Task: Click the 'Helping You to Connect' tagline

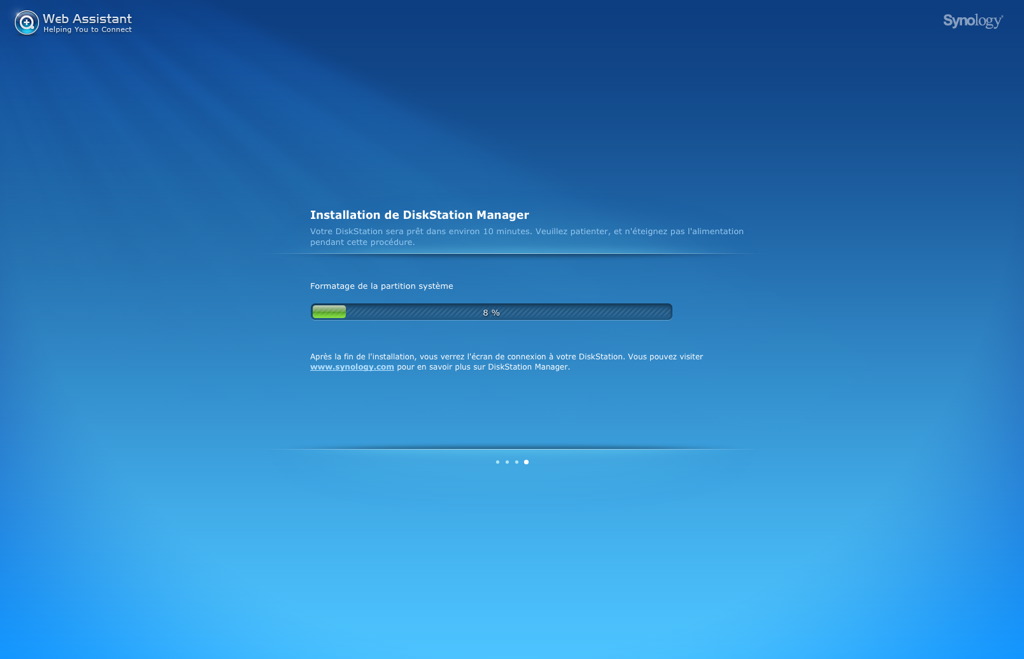Action: [x=88, y=29]
